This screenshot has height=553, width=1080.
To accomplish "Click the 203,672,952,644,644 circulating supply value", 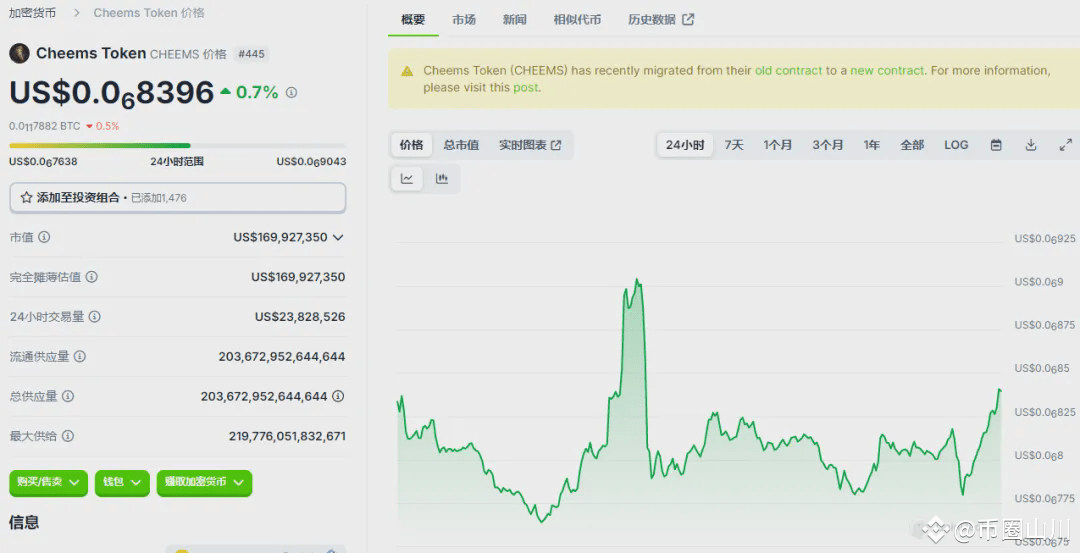I will [282, 357].
